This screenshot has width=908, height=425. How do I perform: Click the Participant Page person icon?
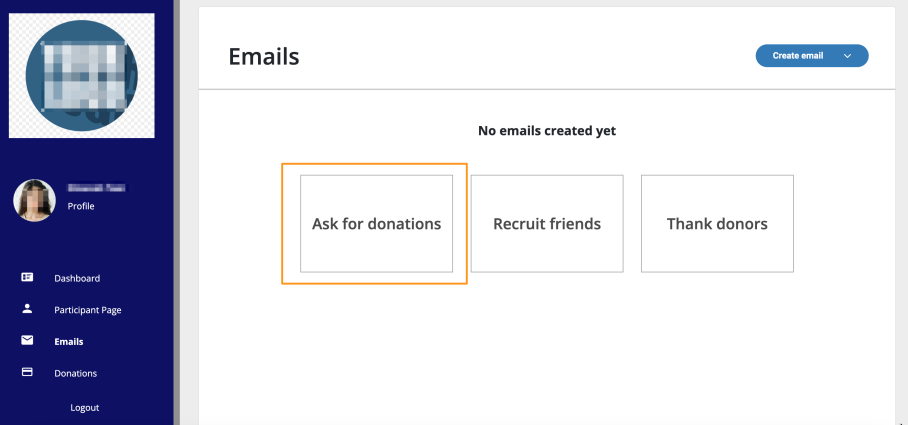[x=27, y=309]
